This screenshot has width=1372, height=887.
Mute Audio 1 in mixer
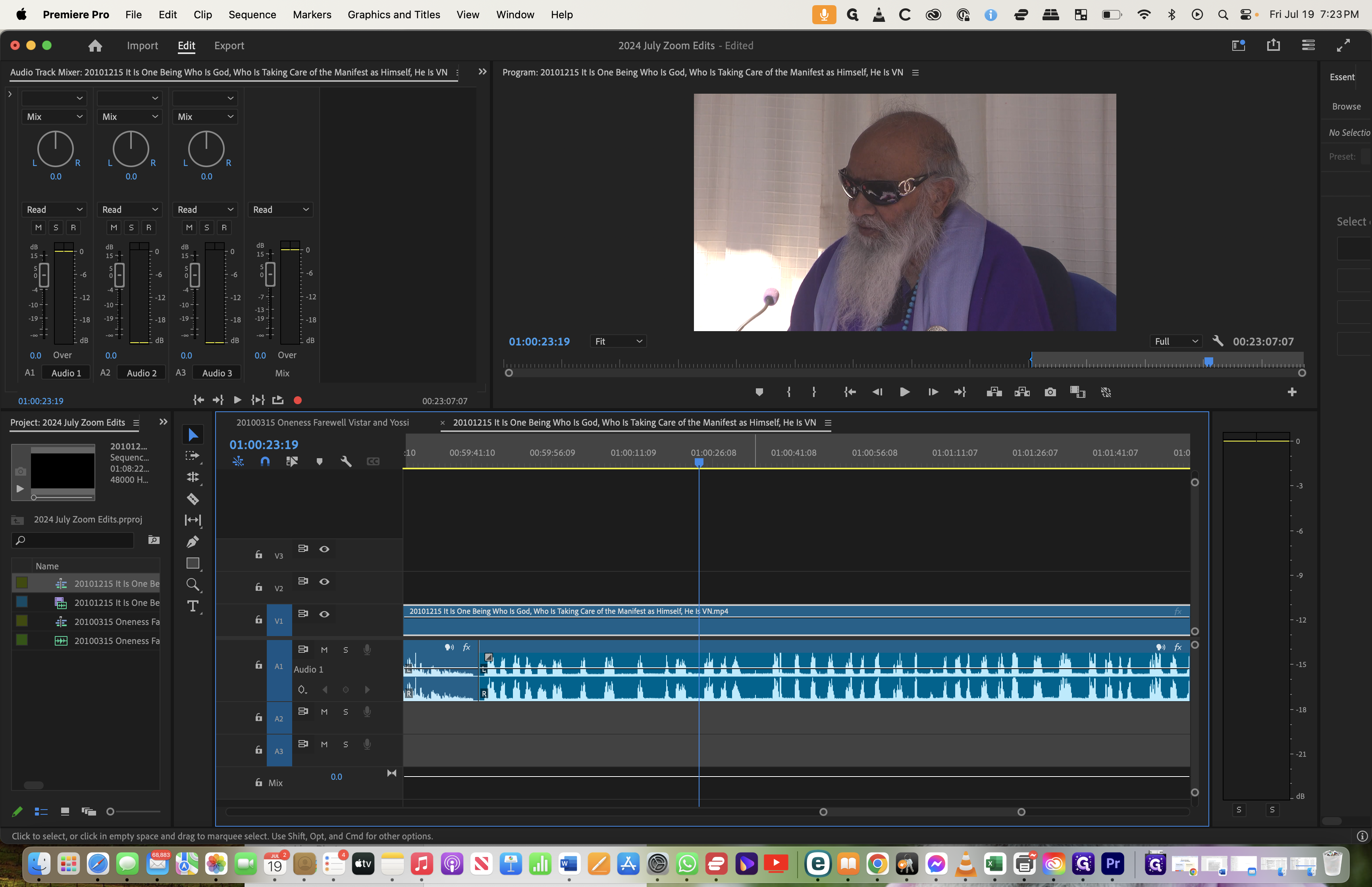[39, 228]
